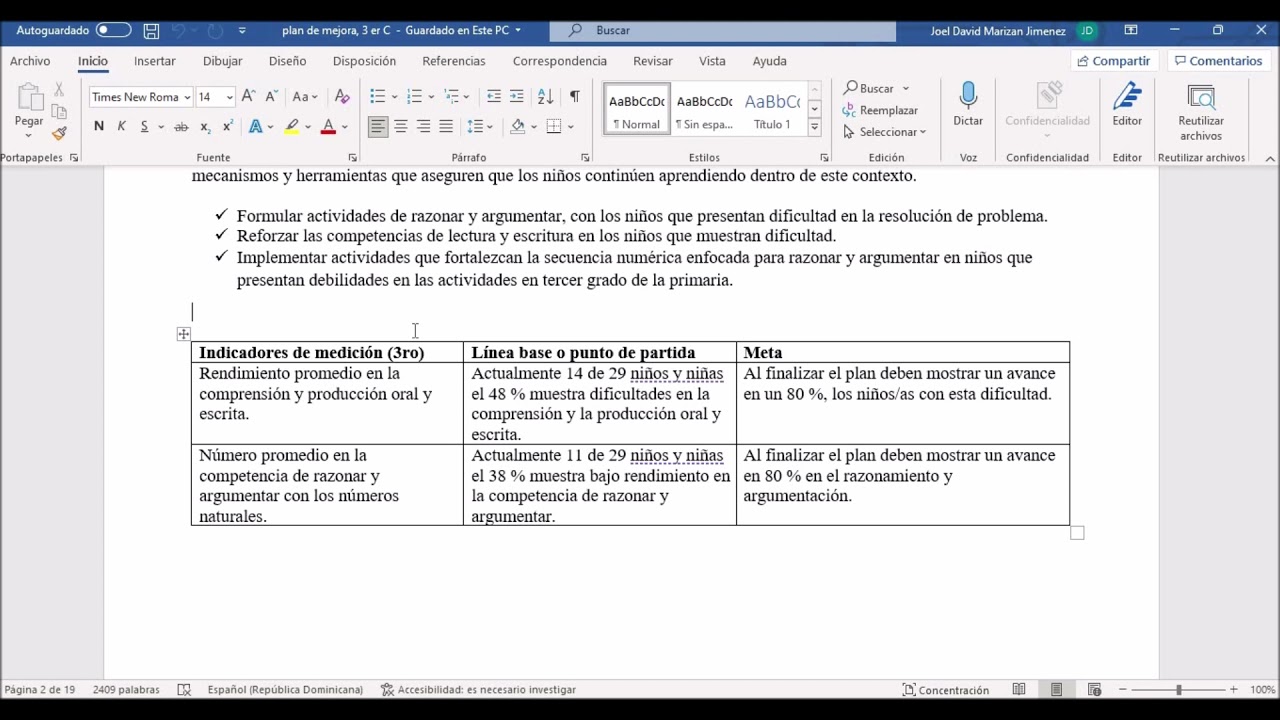Select Align left
Image resolution: width=1280 pixels, height=720 pixels.
377,126
